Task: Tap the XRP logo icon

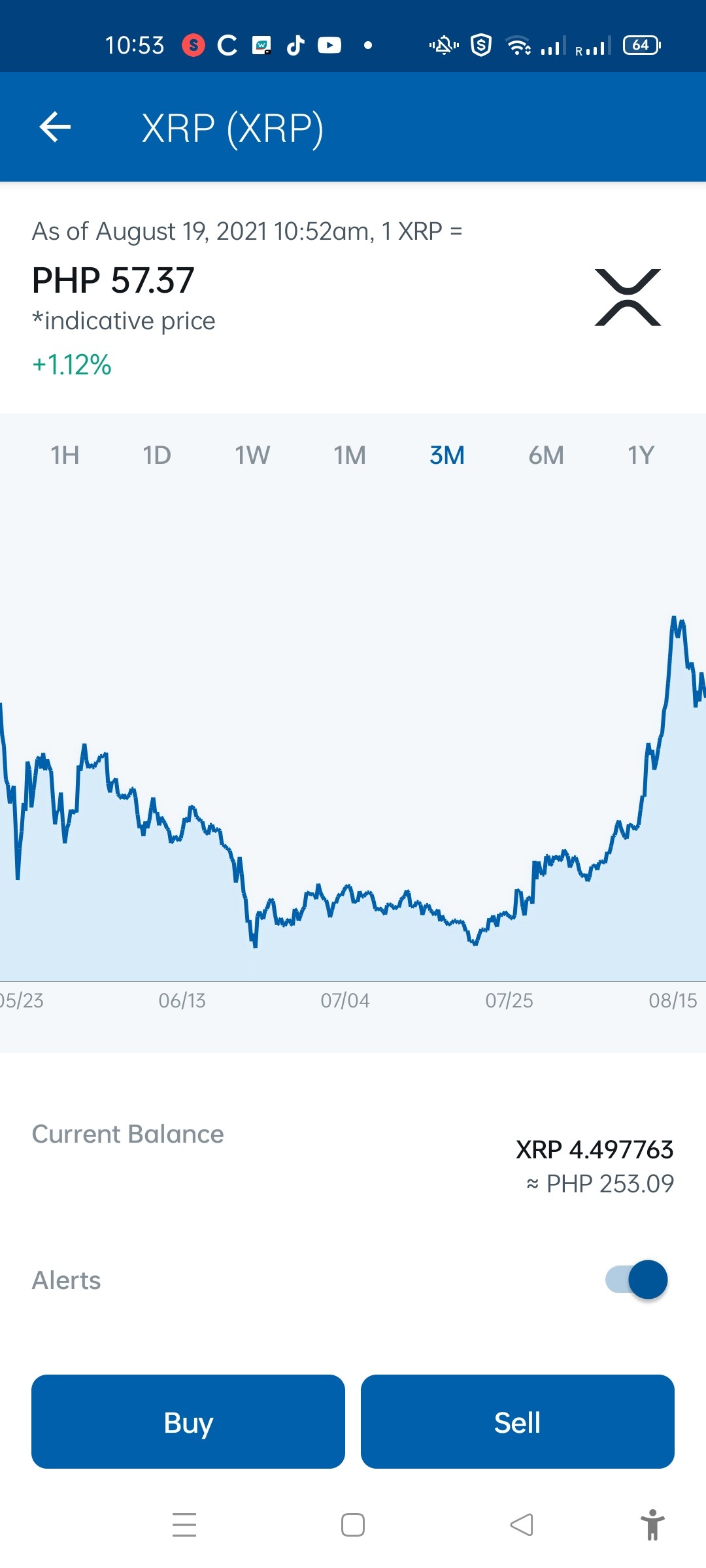Action: [x=628, y=297]
